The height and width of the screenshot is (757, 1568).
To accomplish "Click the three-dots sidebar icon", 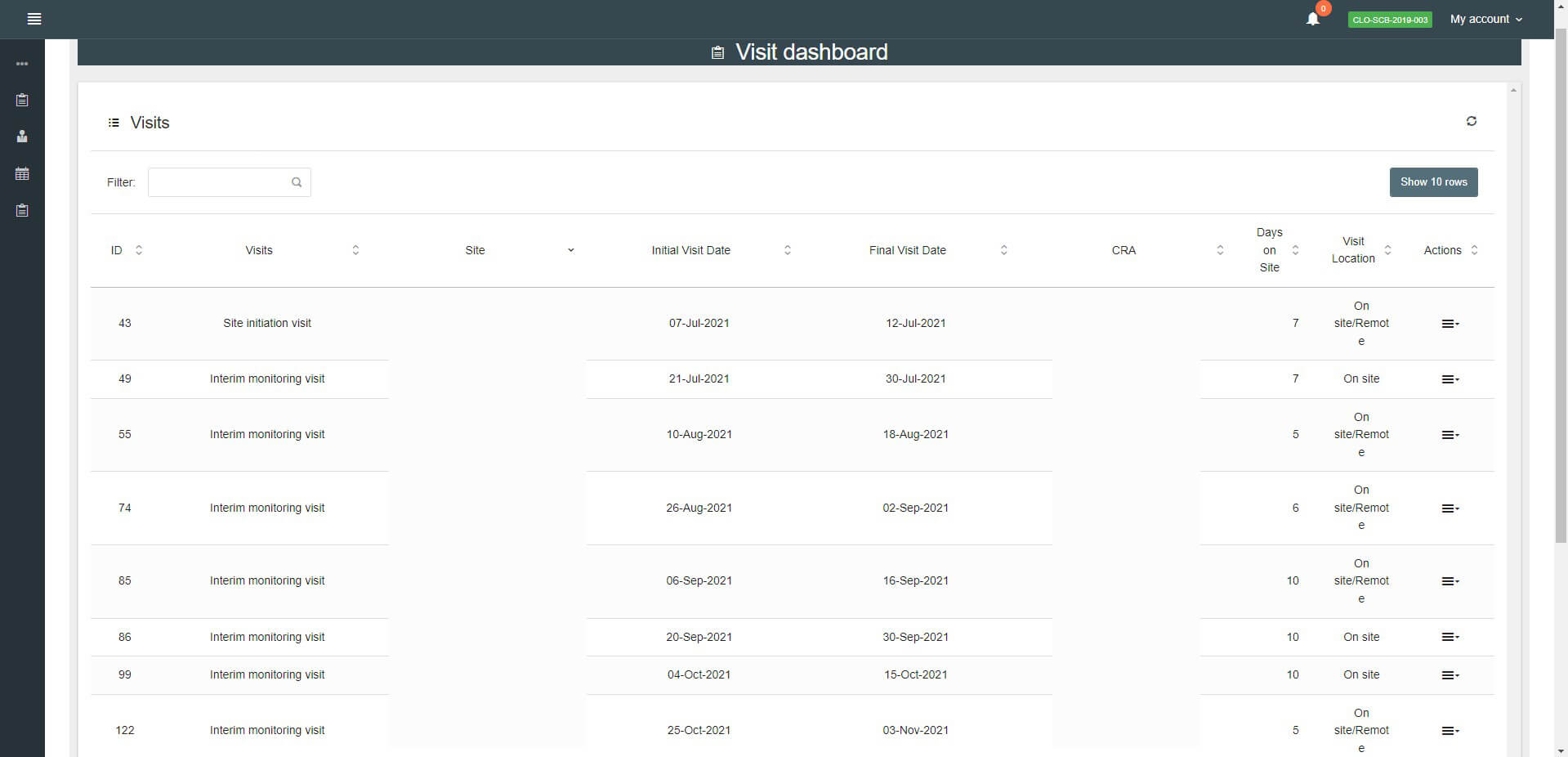I will tap(22, 64).
